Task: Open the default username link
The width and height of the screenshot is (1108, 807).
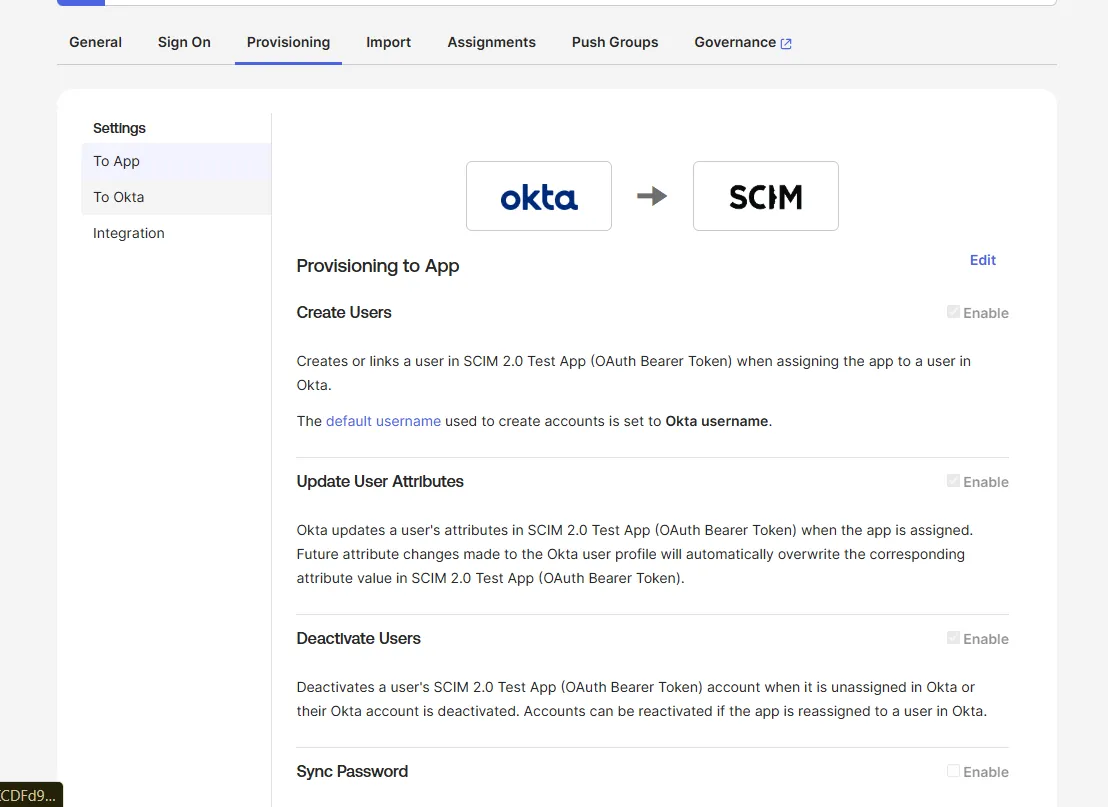Action: click(x=383, y=421)
